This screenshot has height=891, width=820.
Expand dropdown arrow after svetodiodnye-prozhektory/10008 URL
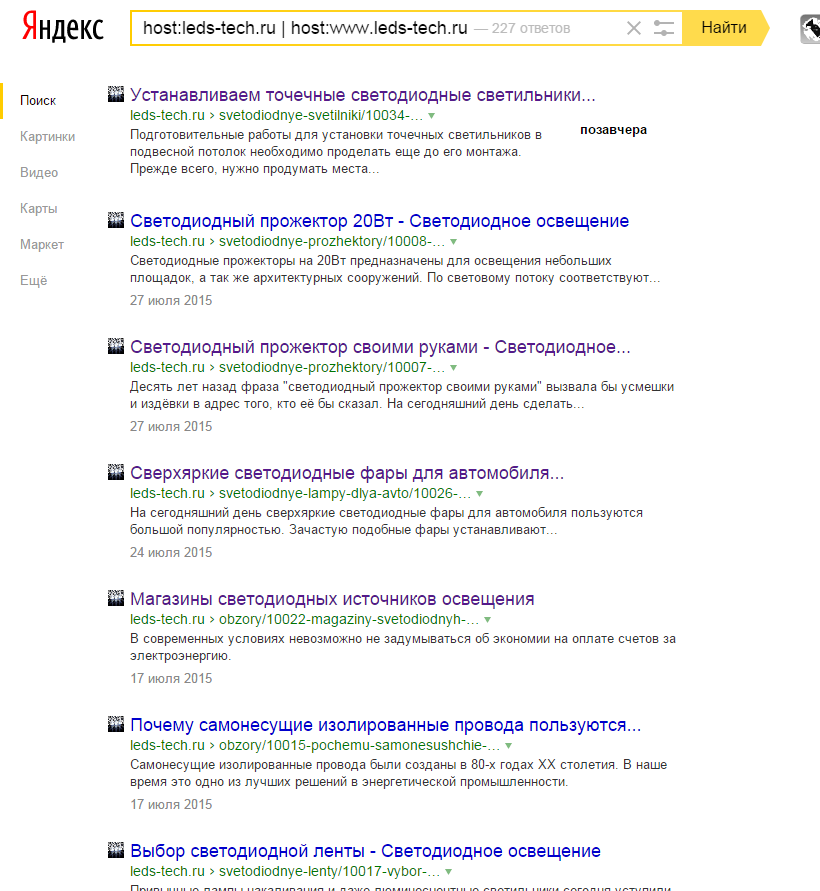tap(453, 242)
